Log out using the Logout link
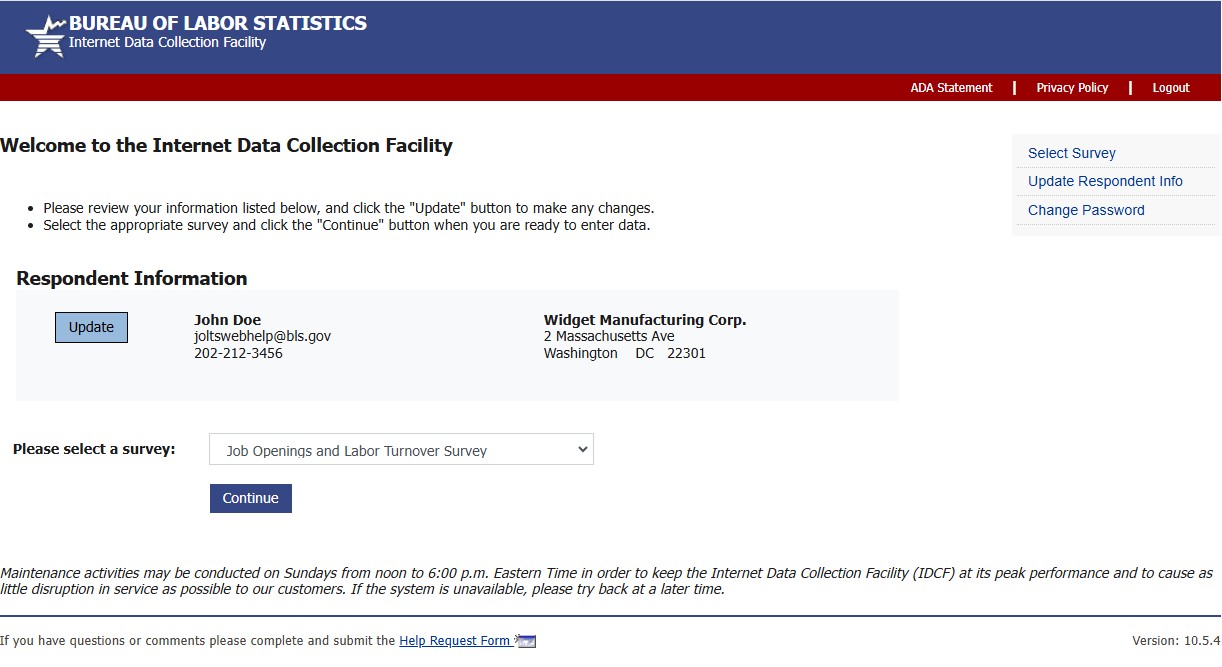Image resolution: width=1222 pixels, height=667 pixels. (1170, 88)
